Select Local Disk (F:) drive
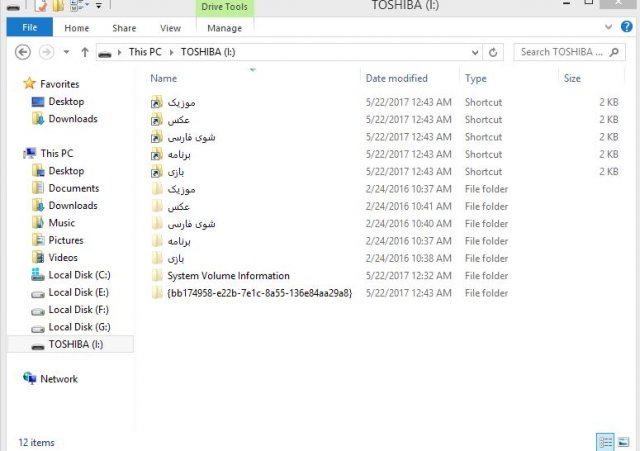The image size is (640, 451). 78,310
